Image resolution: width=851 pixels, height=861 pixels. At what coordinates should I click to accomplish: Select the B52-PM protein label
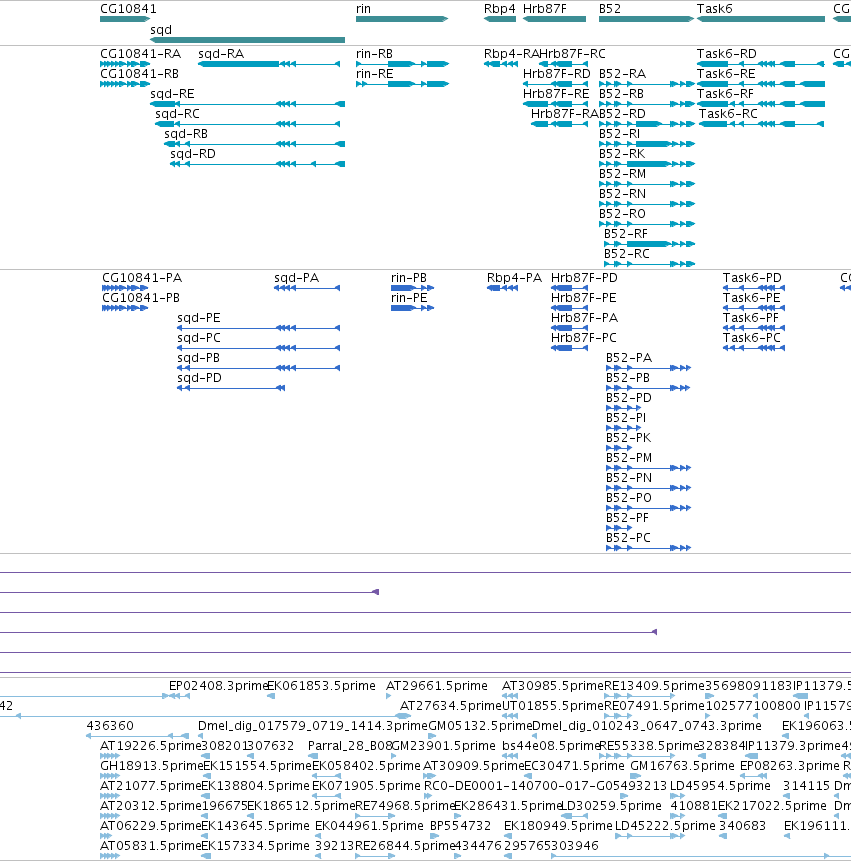(629, 457)
